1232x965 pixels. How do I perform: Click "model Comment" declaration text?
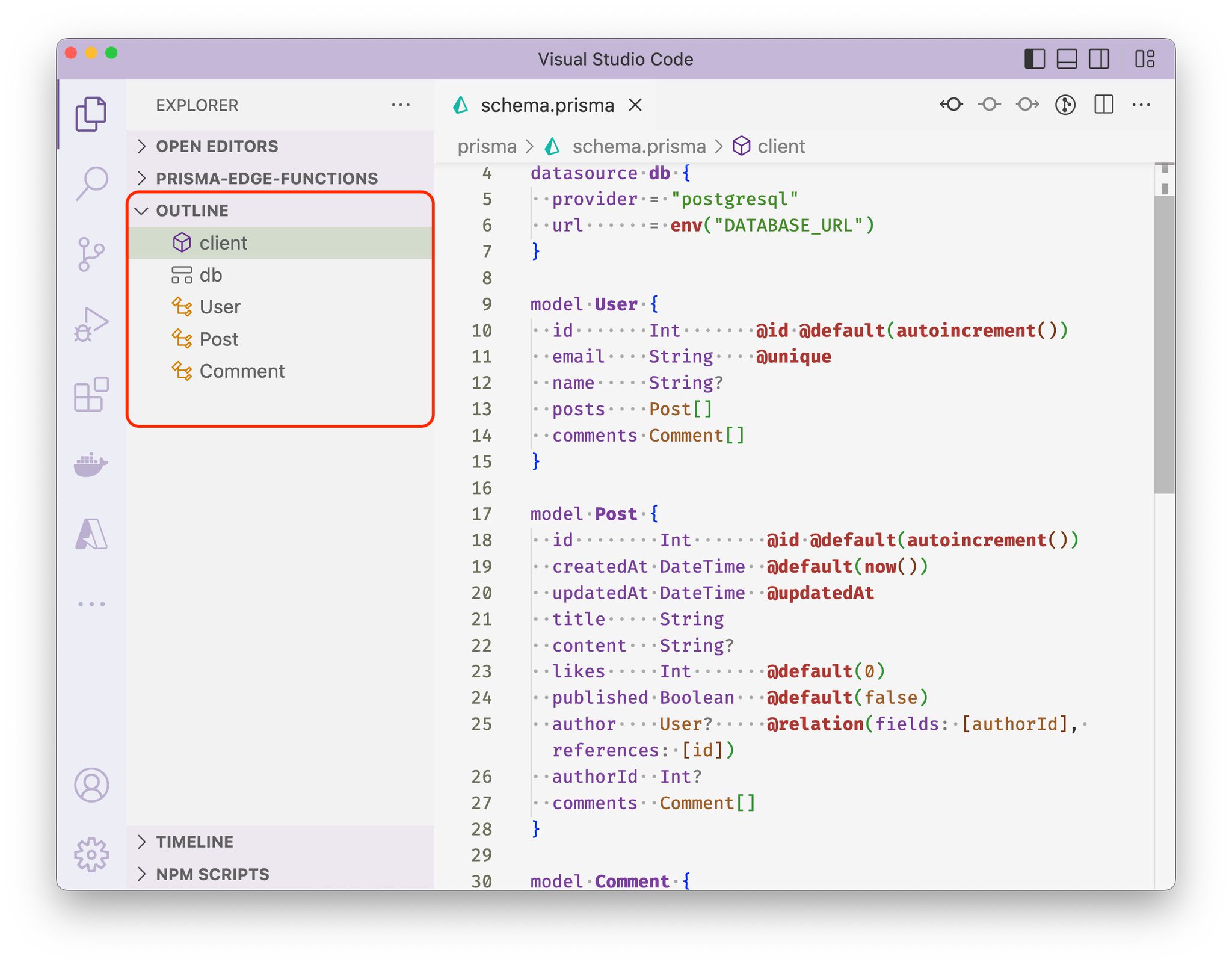pos(600,881)
